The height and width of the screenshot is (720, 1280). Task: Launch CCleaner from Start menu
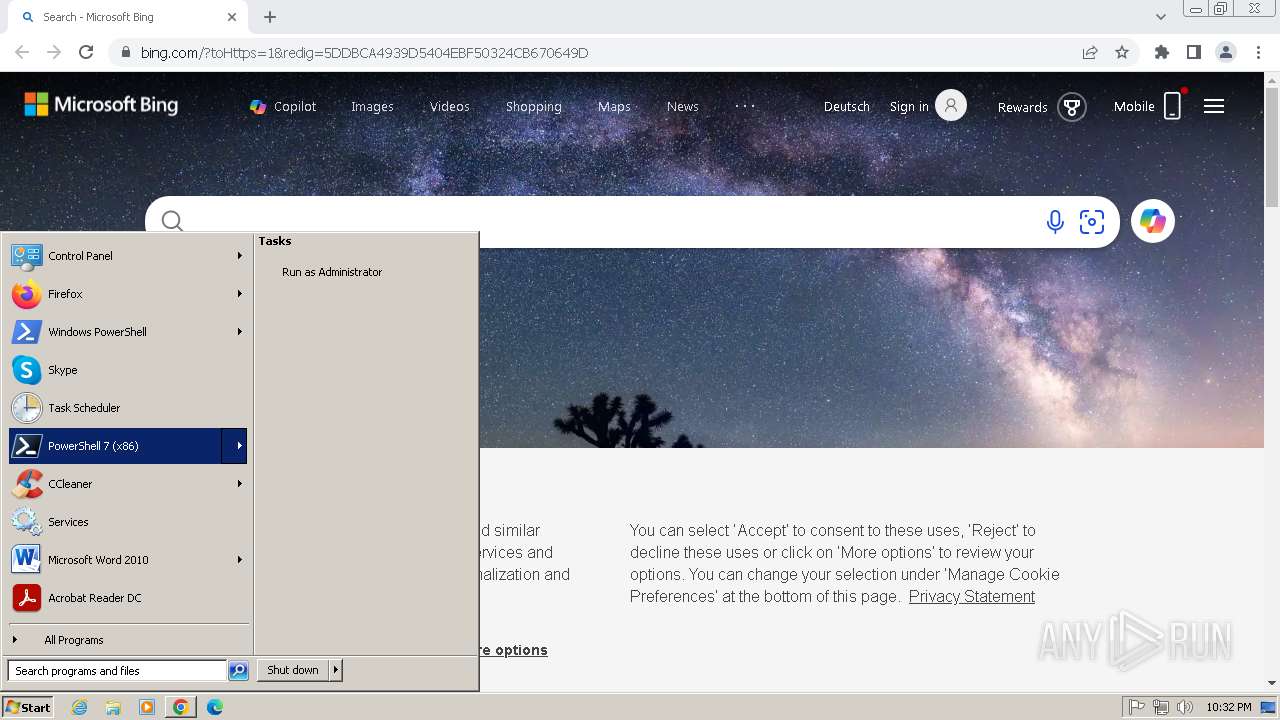point(127,484)
